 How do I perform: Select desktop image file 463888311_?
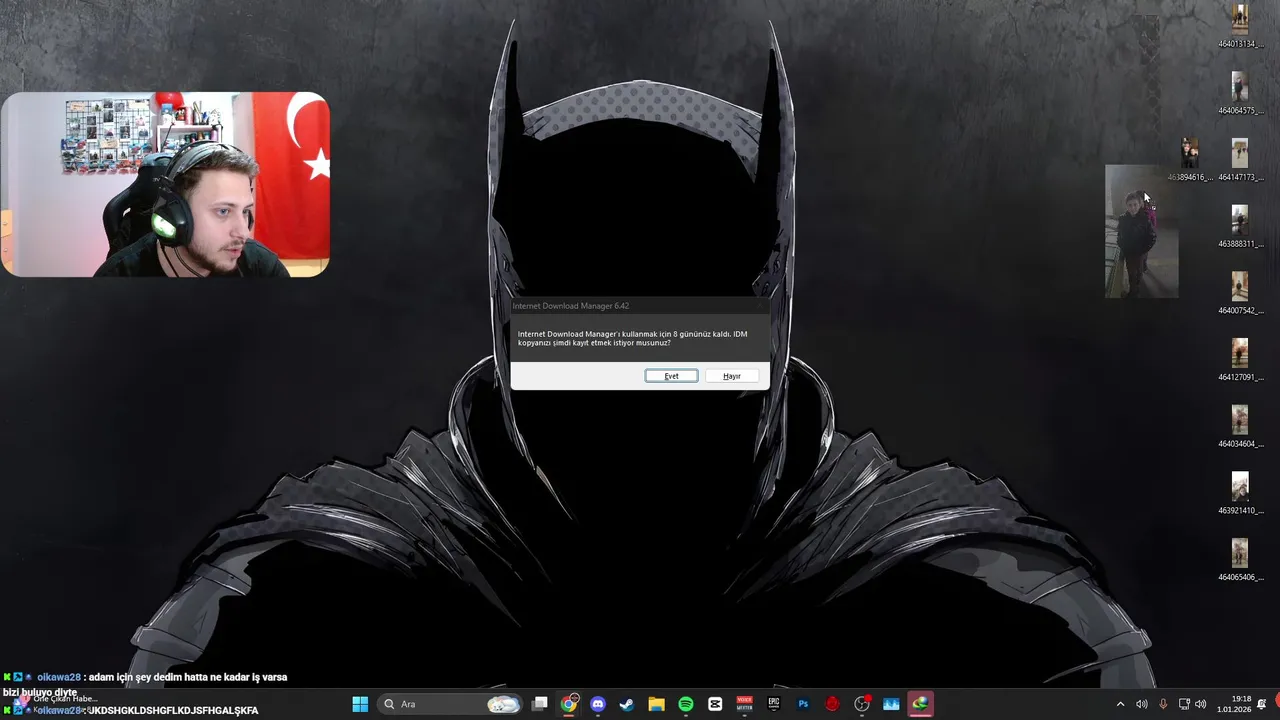pos(1240,227)
